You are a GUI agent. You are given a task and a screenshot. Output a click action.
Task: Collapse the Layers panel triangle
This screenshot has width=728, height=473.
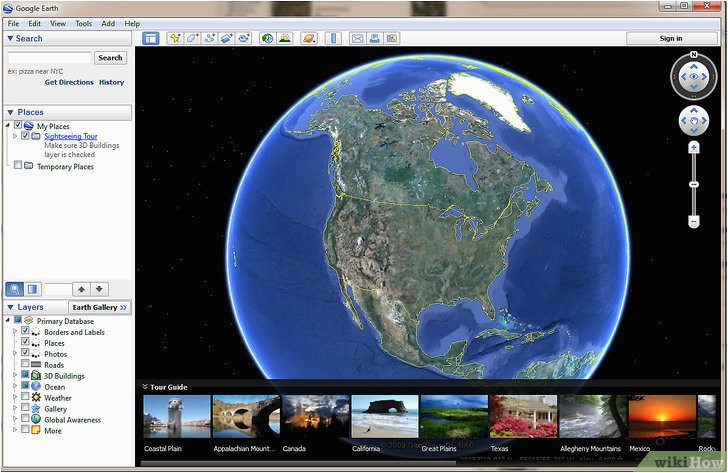[x=10, y=307]
